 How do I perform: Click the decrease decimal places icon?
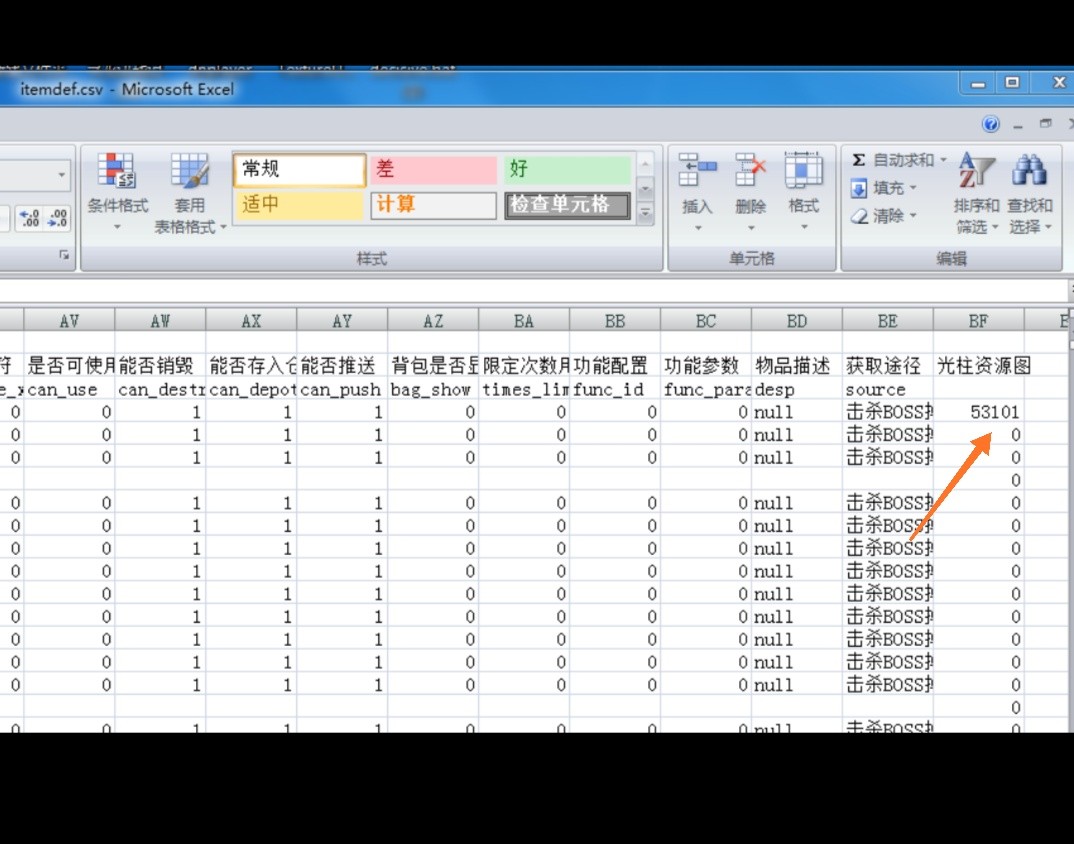point(58,218)
